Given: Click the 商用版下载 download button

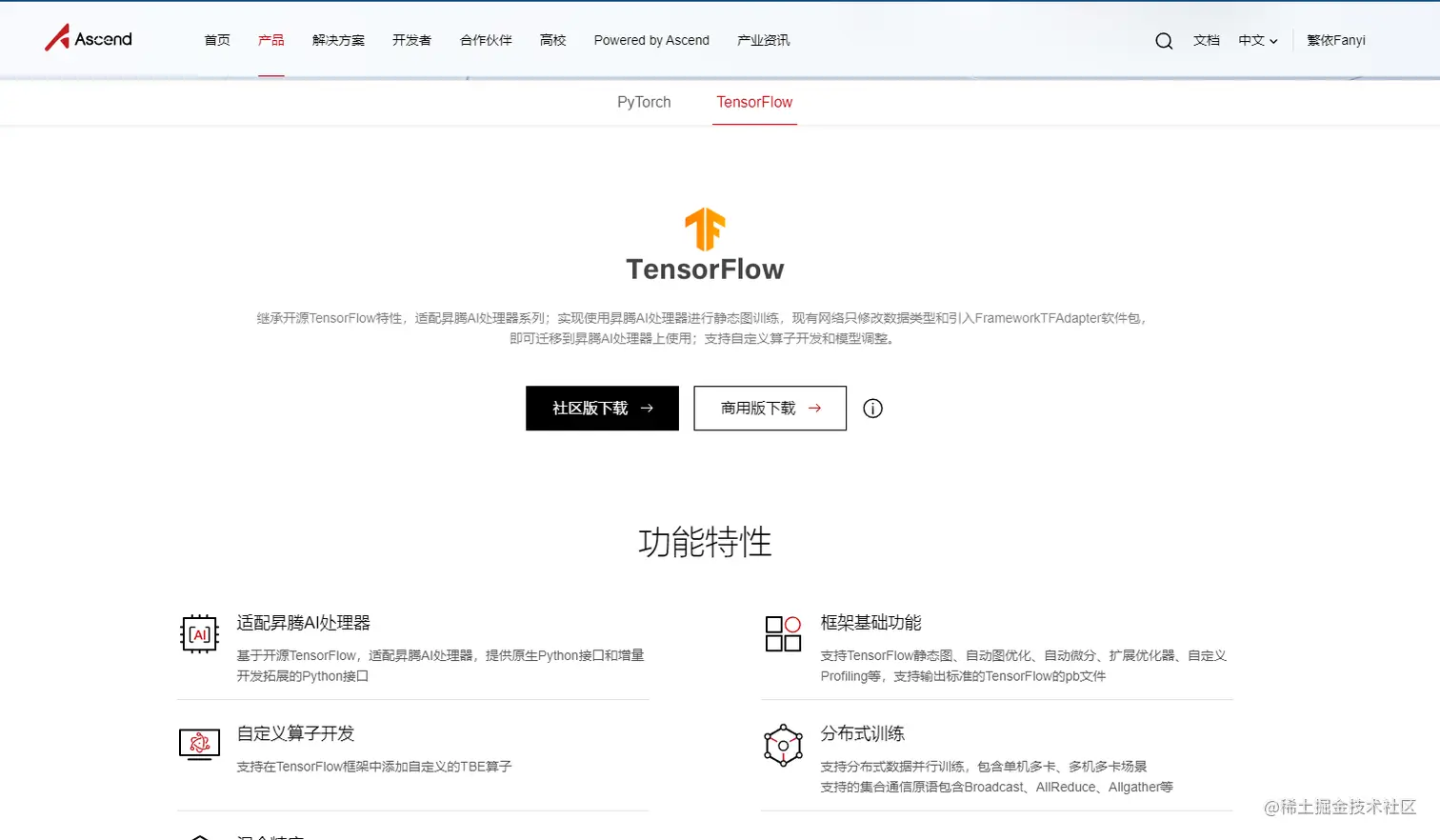Looking at the screenshot, I should [x=769, y=408].
